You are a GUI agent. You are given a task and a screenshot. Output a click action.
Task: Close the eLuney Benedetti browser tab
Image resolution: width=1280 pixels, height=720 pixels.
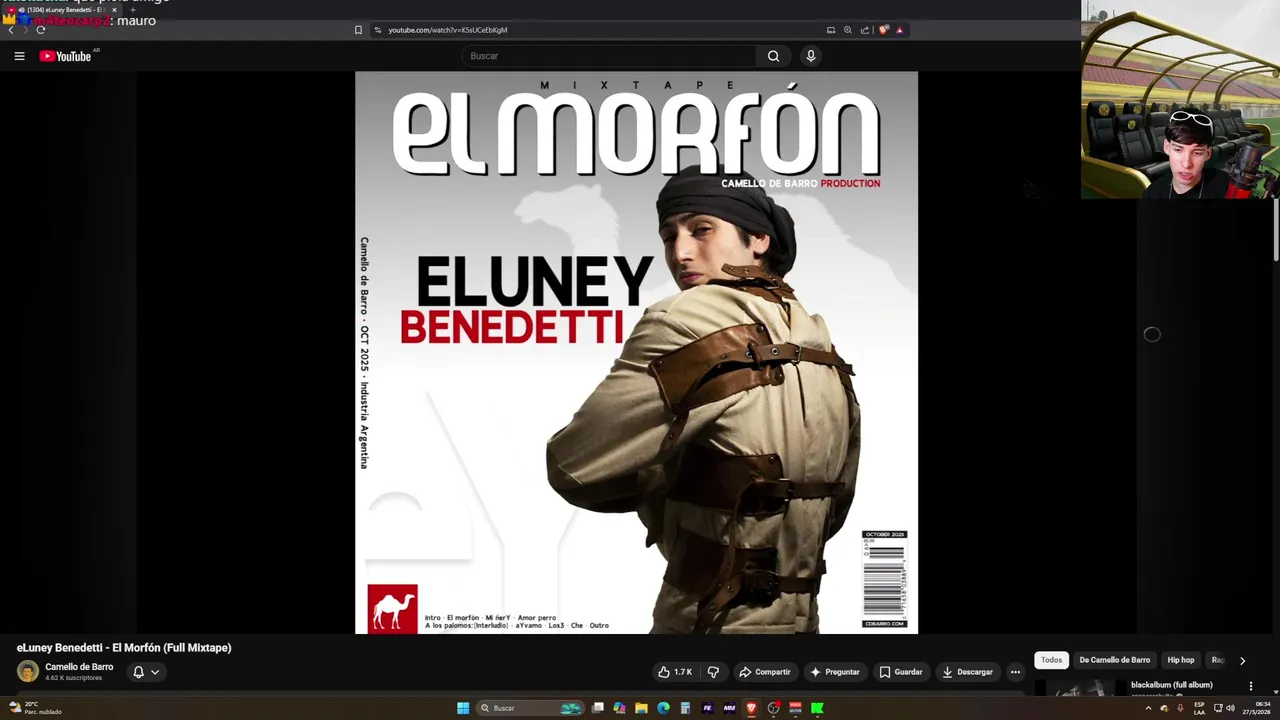click(114, 10)
